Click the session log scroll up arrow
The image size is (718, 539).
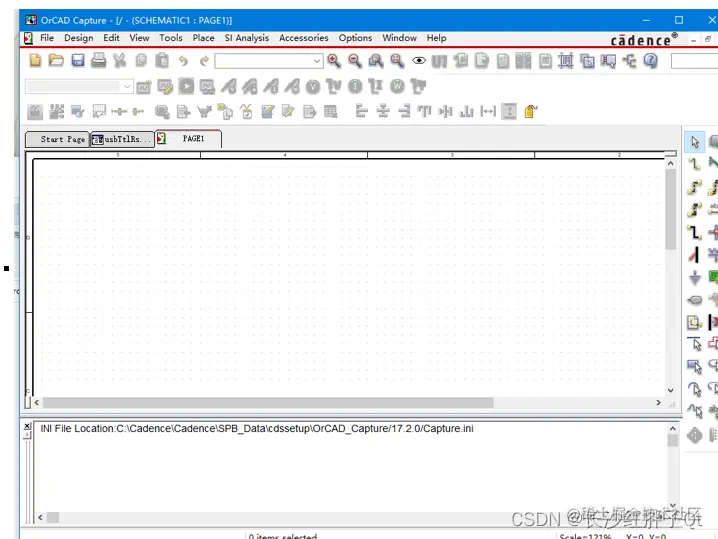click(x=672, y=429)
